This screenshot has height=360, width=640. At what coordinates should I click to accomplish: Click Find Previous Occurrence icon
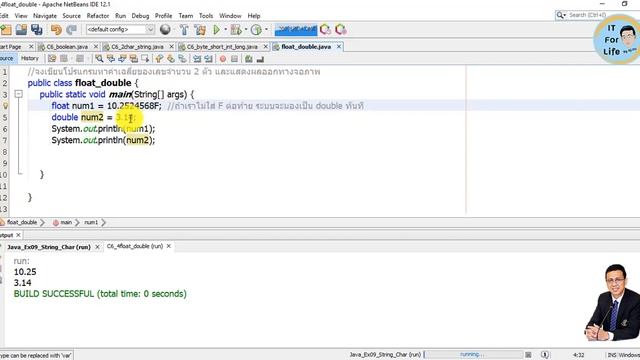point(111,59)
